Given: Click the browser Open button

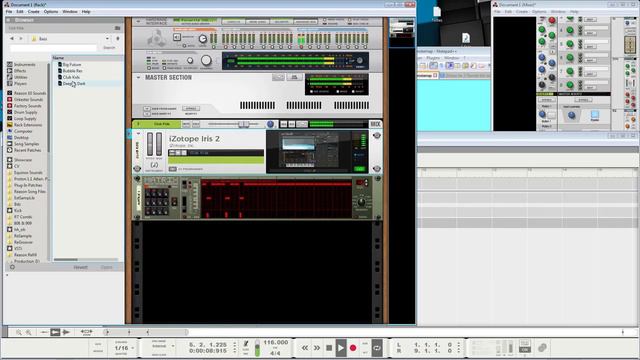Looking at the screenshot, I should coord(107,267).
